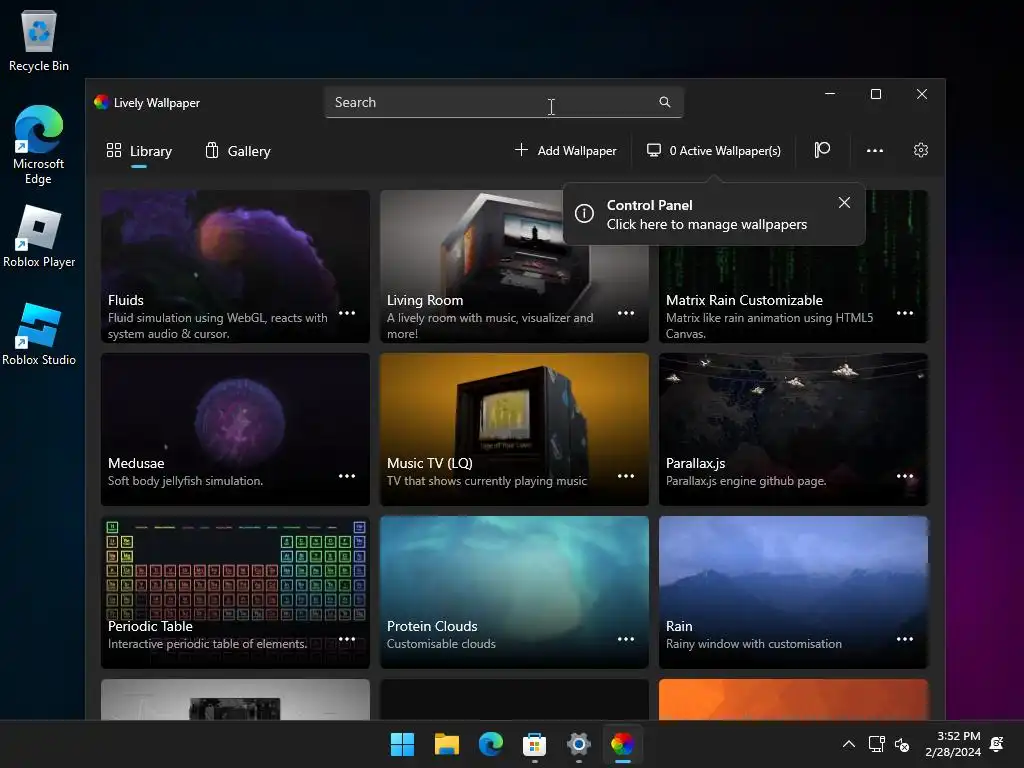Click Add Wallpaper button
The height and width of the screenshot is (768, 1024).
click(x=566, y=151)
